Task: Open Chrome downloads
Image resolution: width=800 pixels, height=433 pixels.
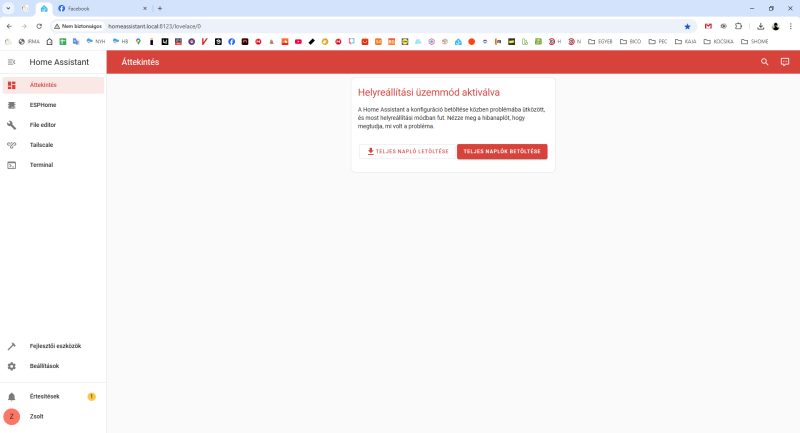Action: click(x=760, y=26)
